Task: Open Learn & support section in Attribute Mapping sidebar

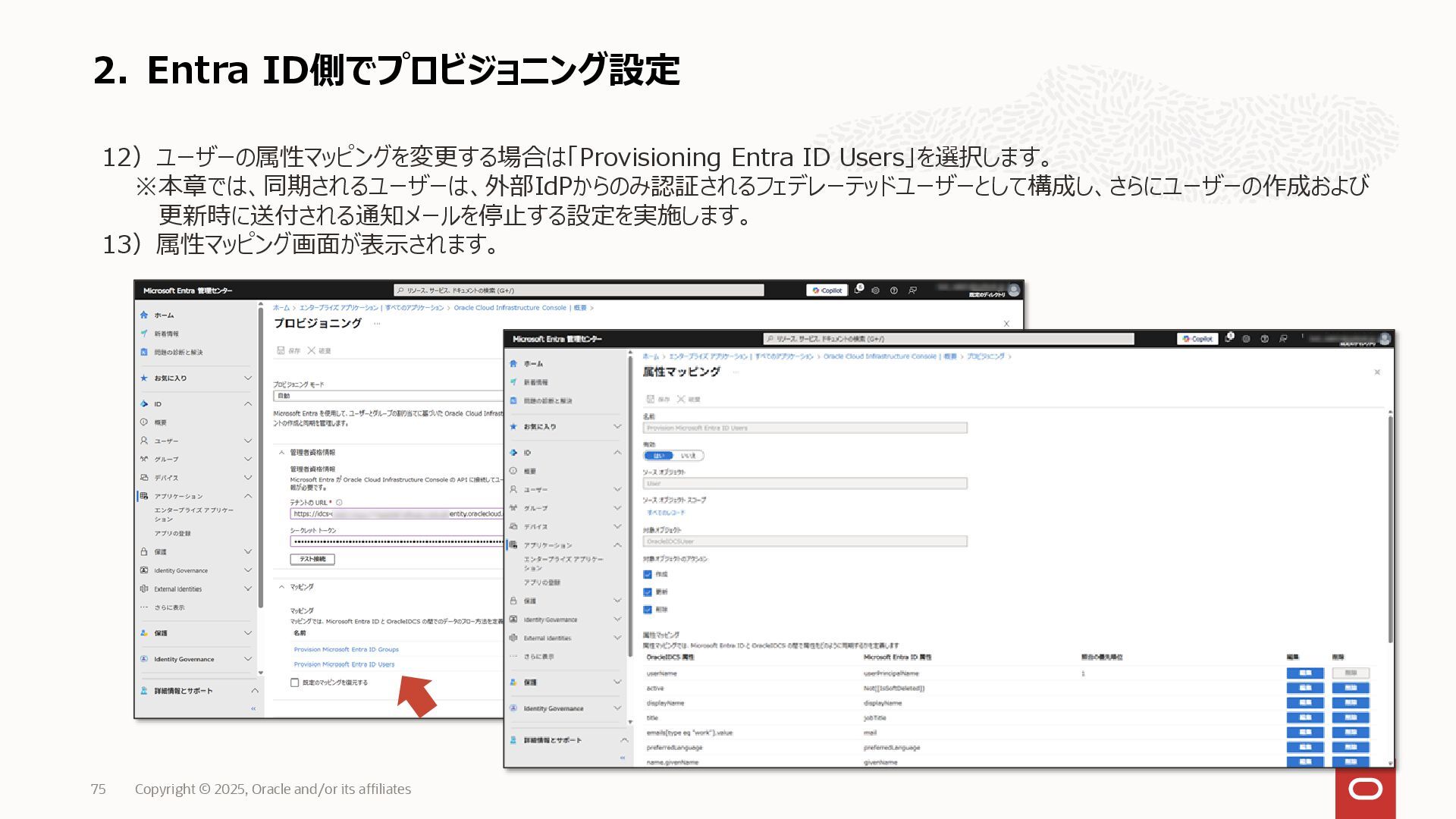Action: [x=569, y=740]
